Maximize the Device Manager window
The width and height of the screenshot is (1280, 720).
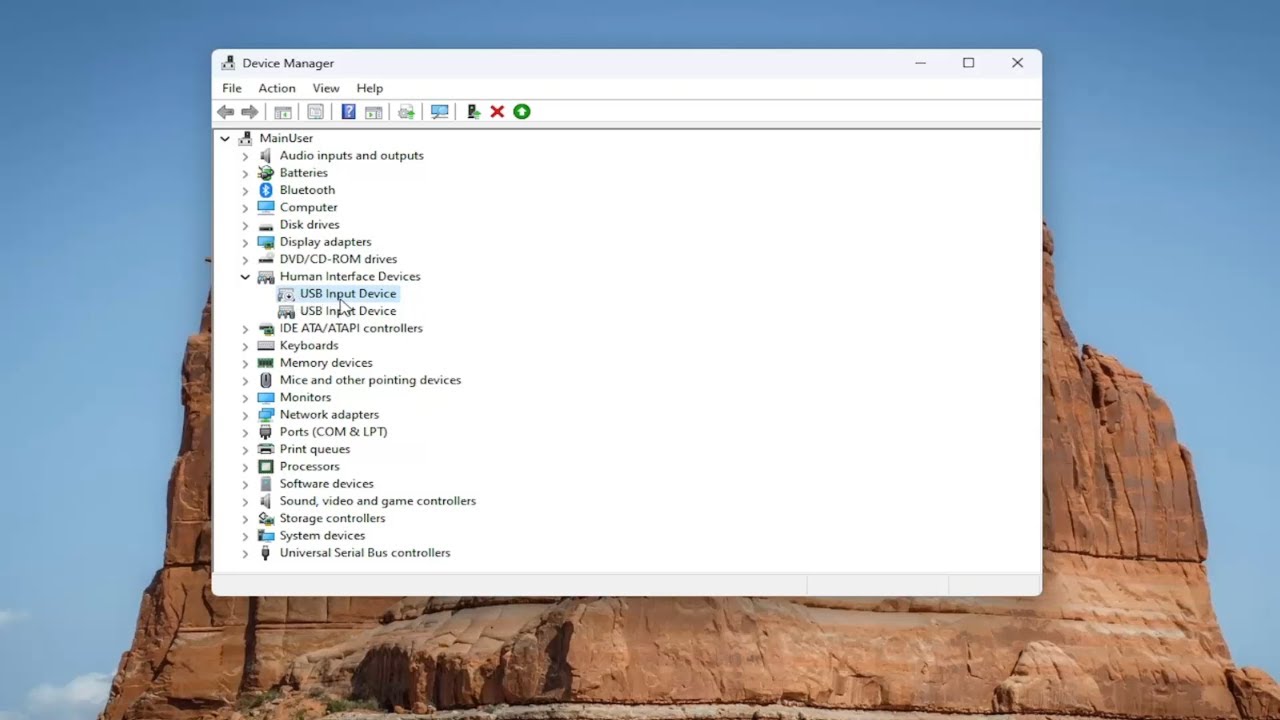click(x=968, y=63)
